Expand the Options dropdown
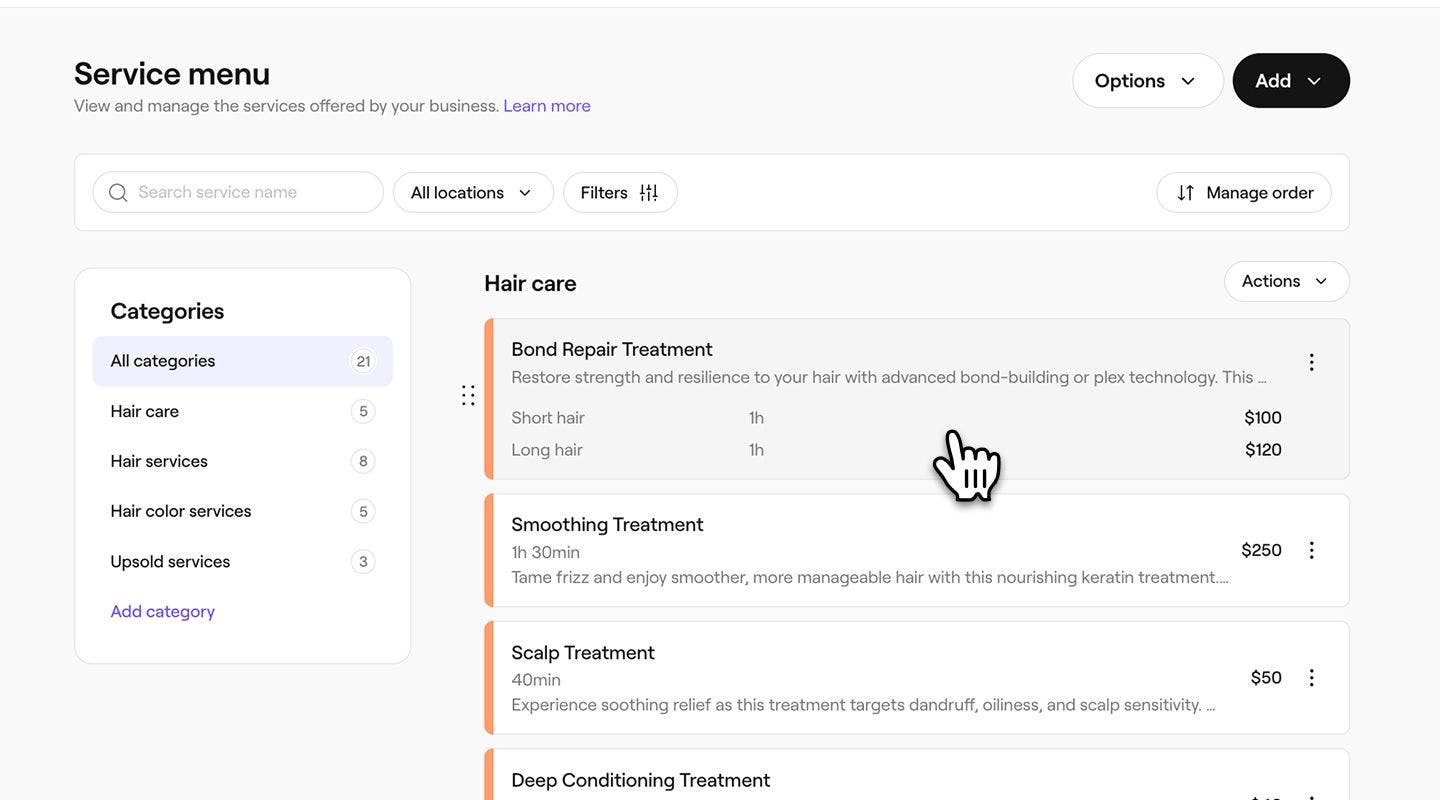 pos(1147,81)
